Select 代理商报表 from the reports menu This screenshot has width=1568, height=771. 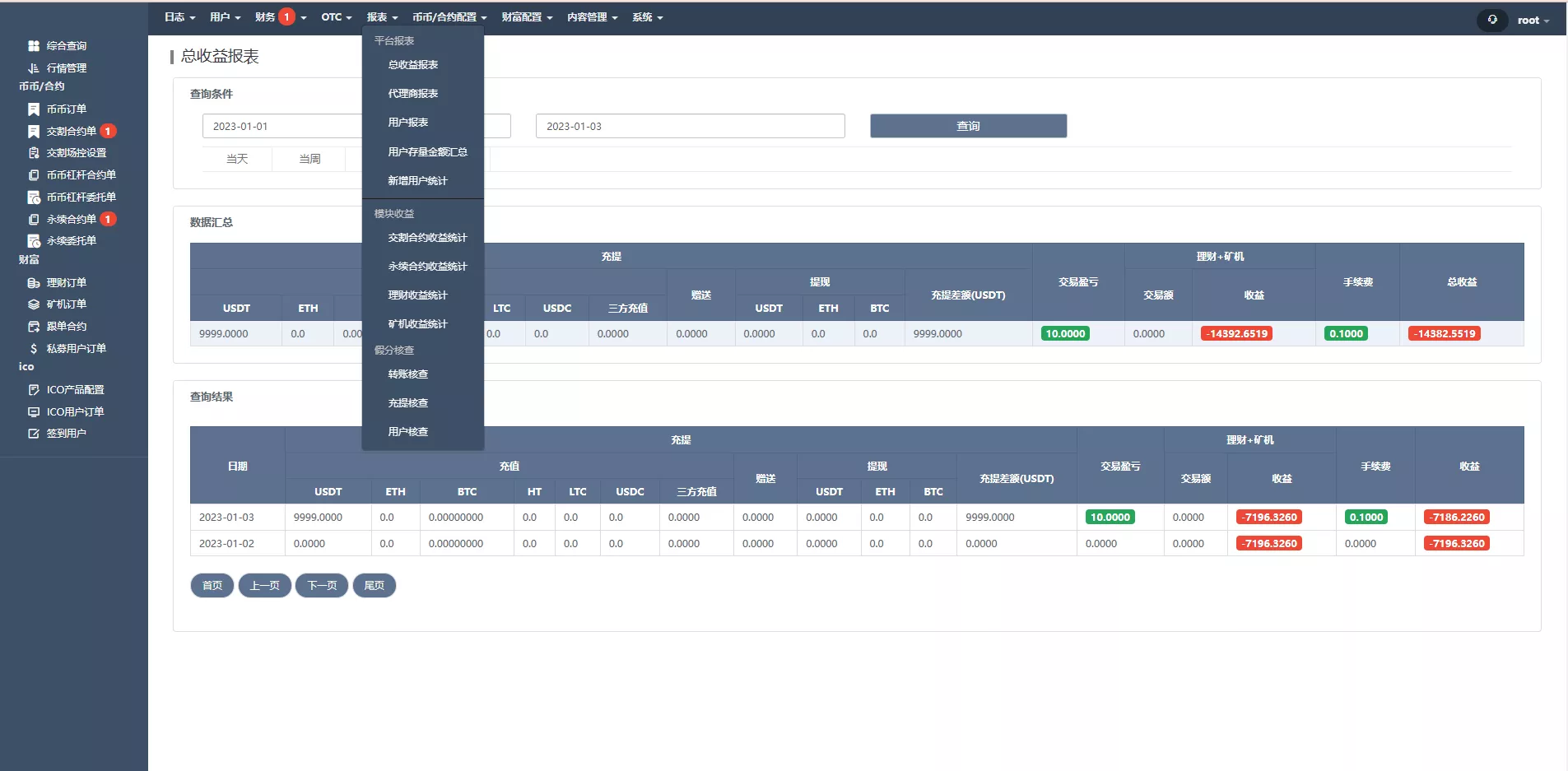(413, 94)
